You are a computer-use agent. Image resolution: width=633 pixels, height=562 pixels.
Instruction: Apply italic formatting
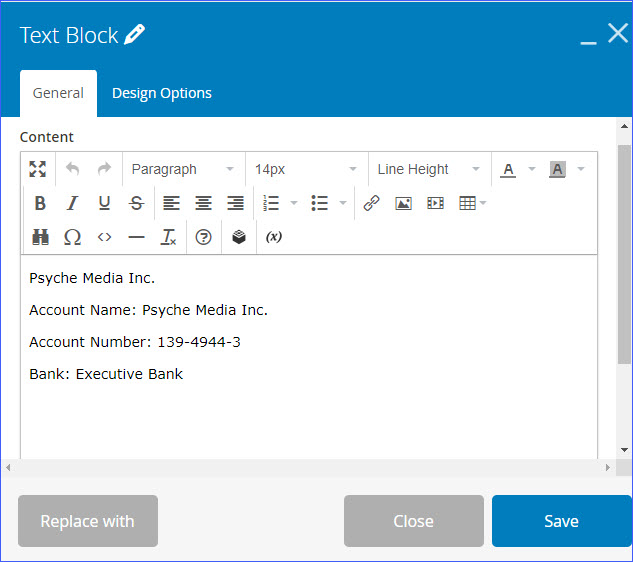pyautogui.click(x=72, y=203)
